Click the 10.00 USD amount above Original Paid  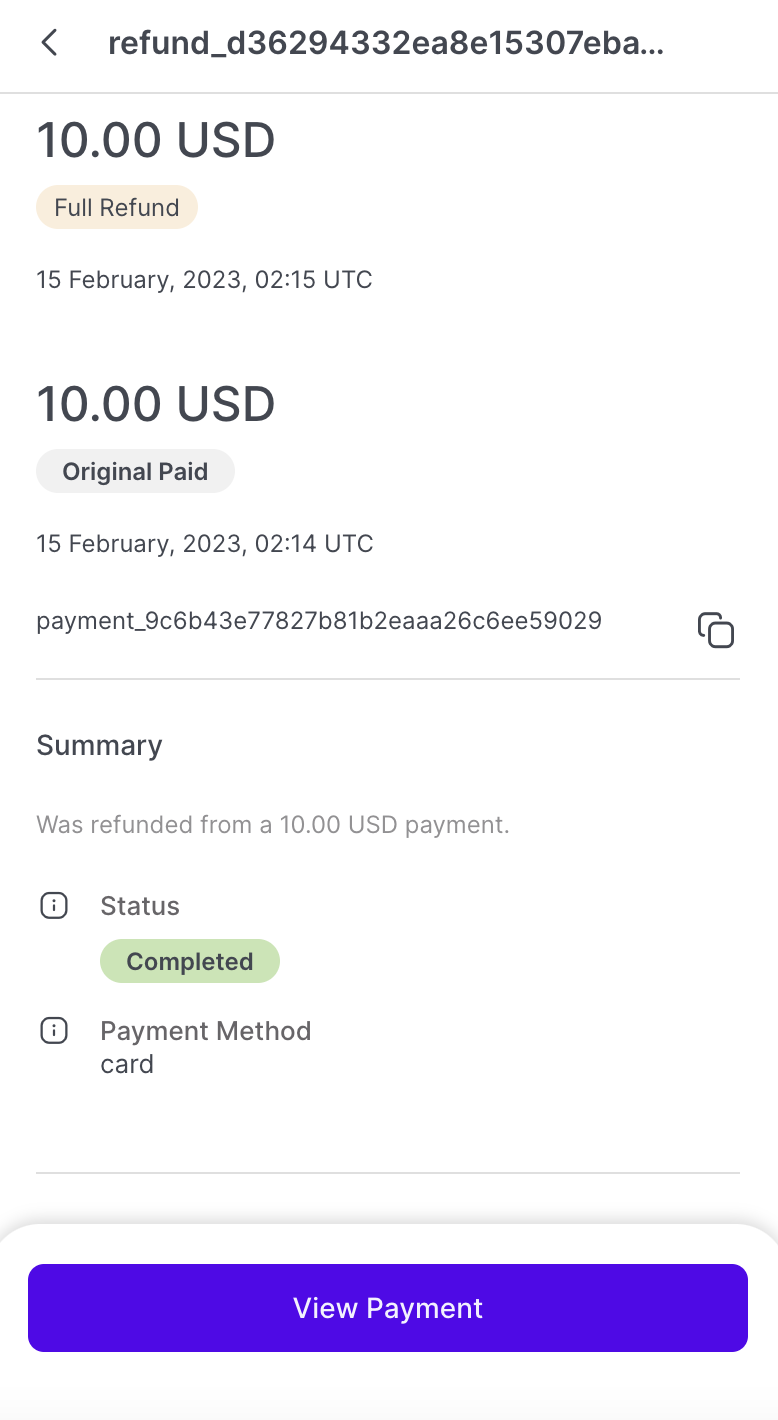coord(156,404)
